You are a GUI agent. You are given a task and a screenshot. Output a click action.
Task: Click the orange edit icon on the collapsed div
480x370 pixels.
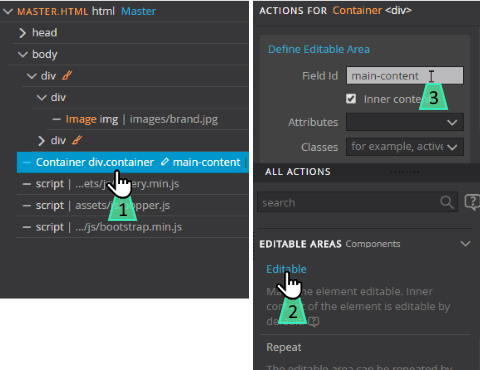pyautogui.click(x=77, y=140)
